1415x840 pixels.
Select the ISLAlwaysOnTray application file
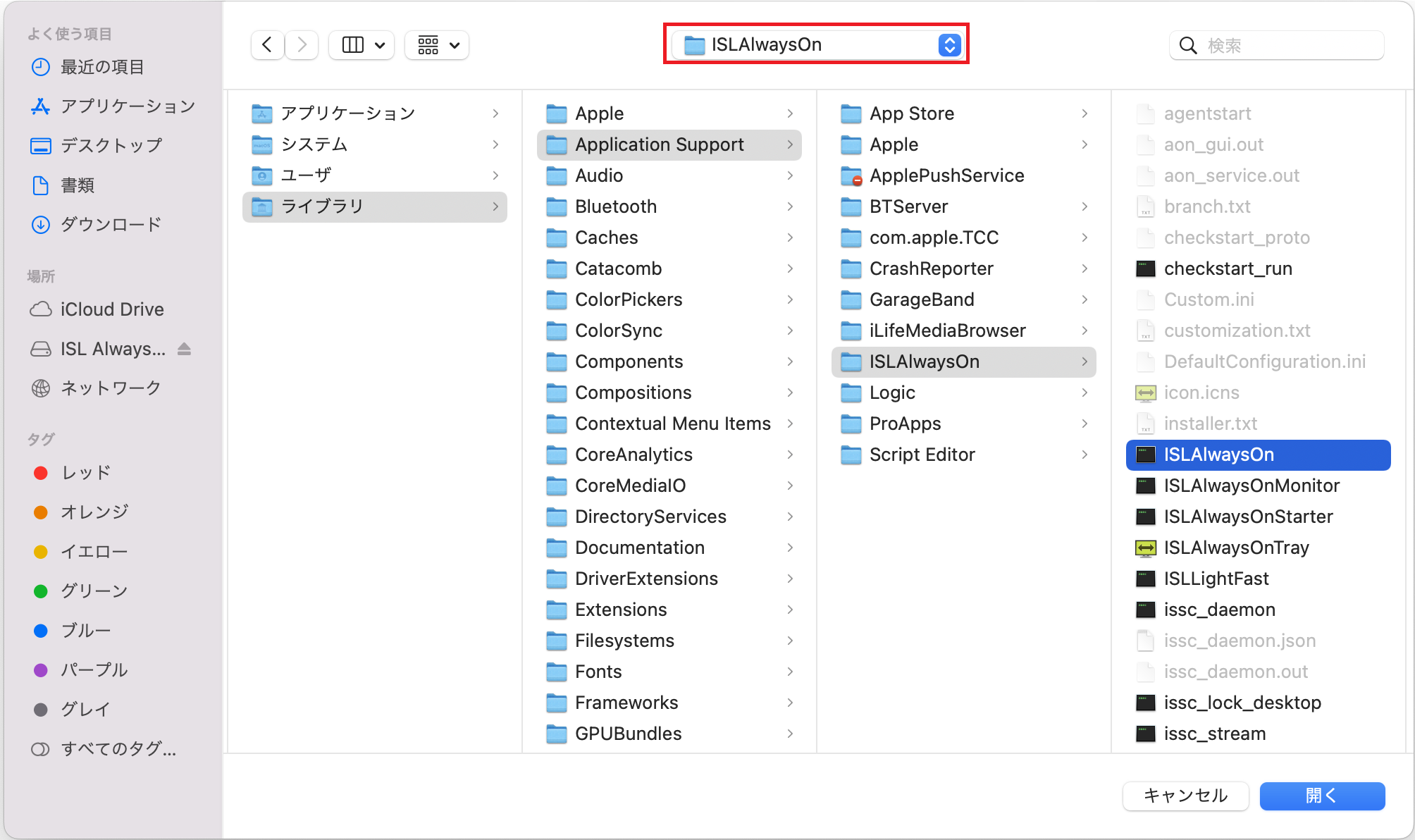pyautogui.click(x=1236, y=548)
